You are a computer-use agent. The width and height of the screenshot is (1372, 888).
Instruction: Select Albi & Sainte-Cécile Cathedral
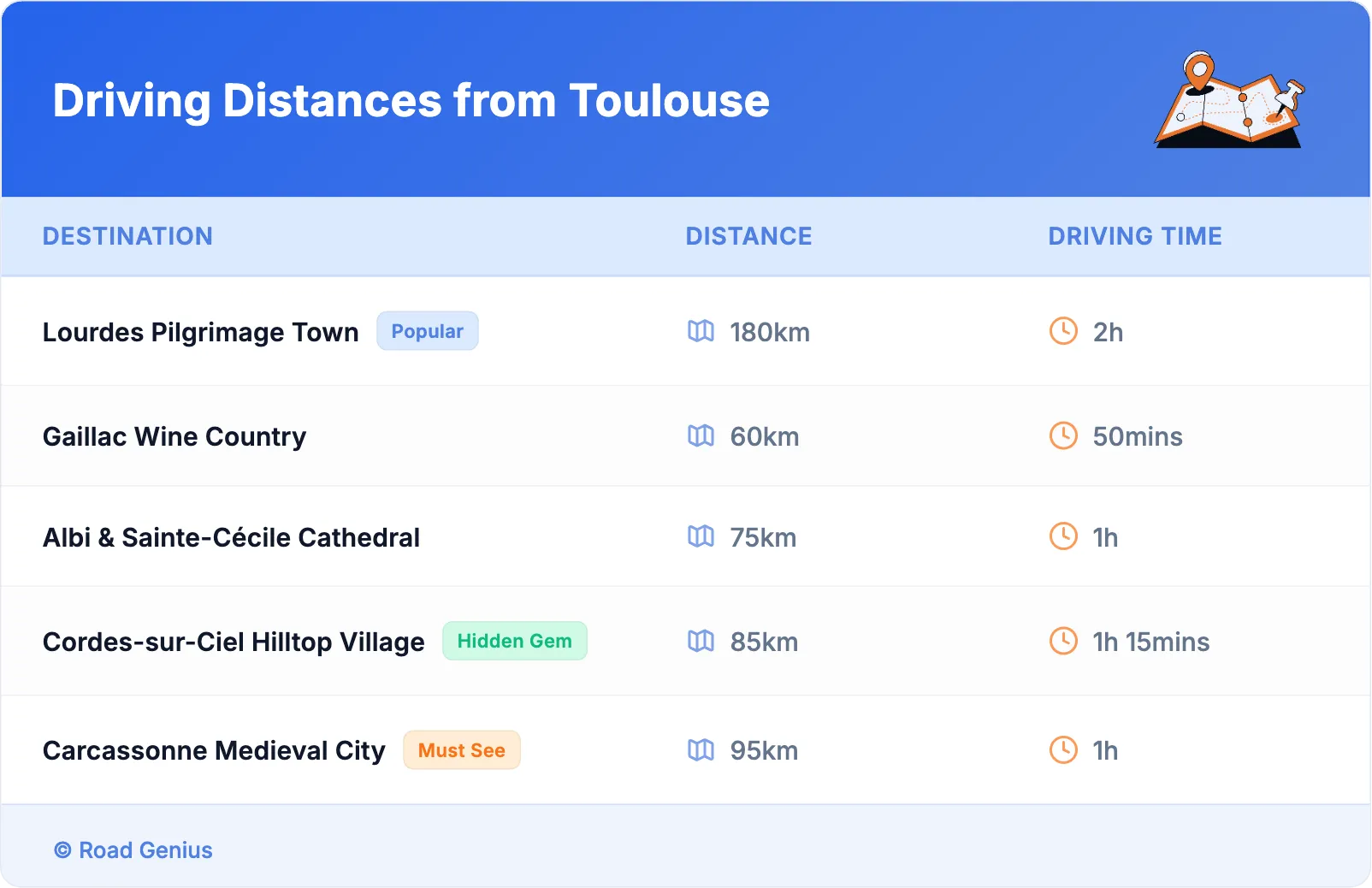coord(231,537)
